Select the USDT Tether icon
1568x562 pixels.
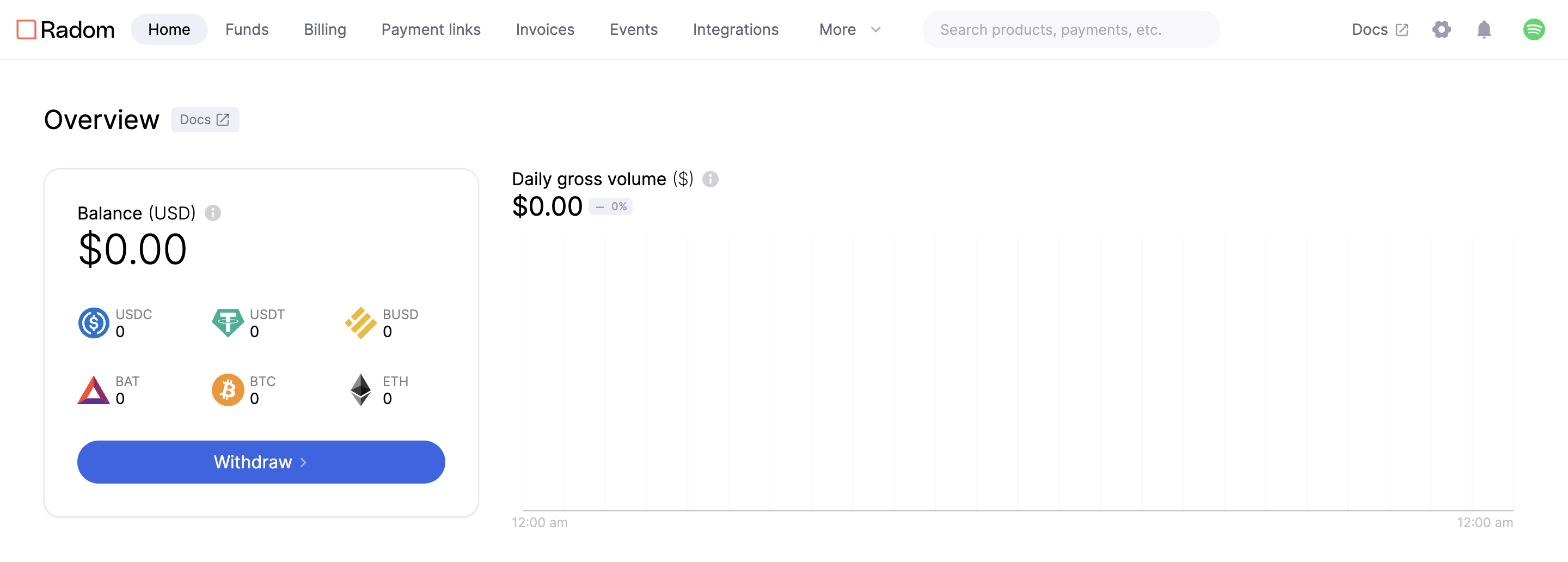[x=227, y=323]
